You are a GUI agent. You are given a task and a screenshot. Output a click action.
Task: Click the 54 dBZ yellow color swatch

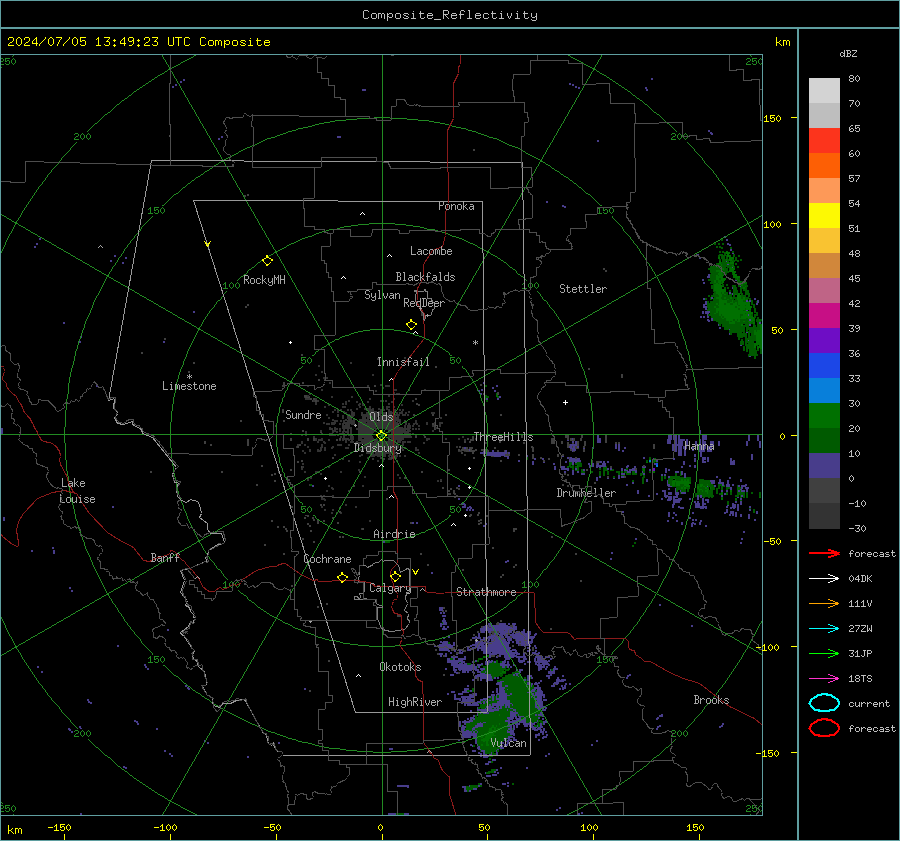pos(824,215)
